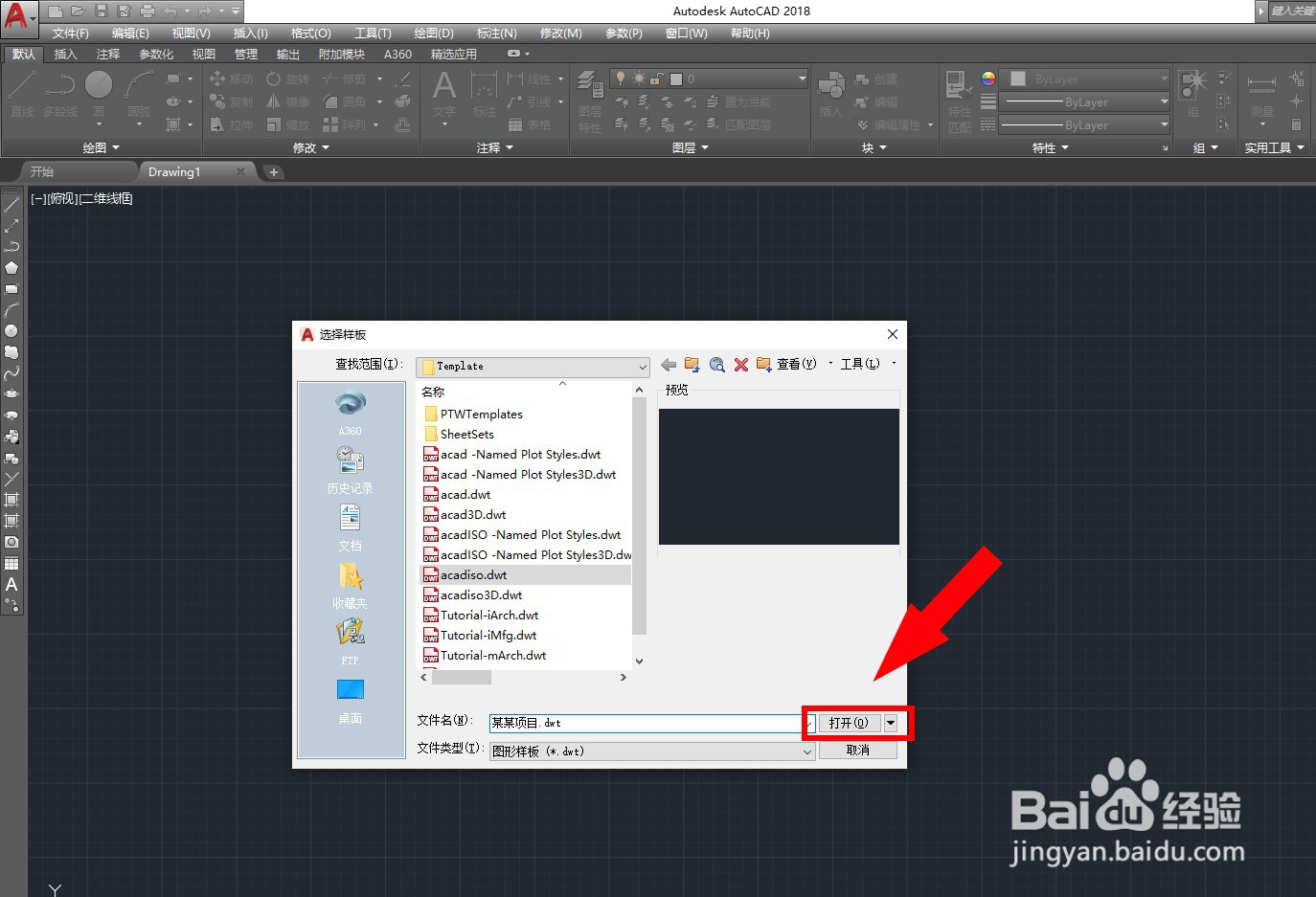
Task: Switch to the Annotate (注释) ribbon tab
Action: point(108,55)
